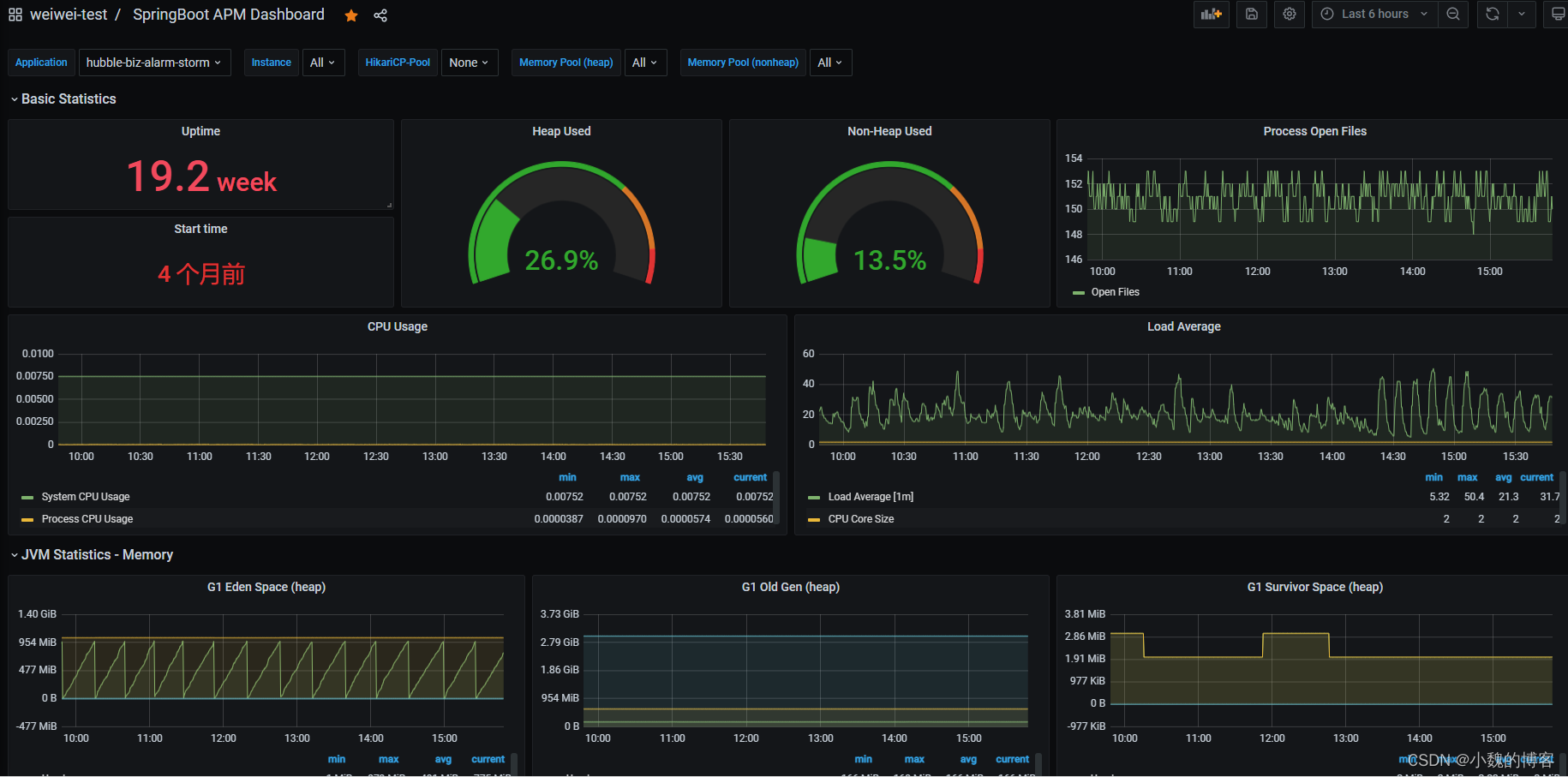The height and width of the screenshot is (777, 1568).
Task: Click the CPU Usage legend scrollbar
Action: pos(776,497)
